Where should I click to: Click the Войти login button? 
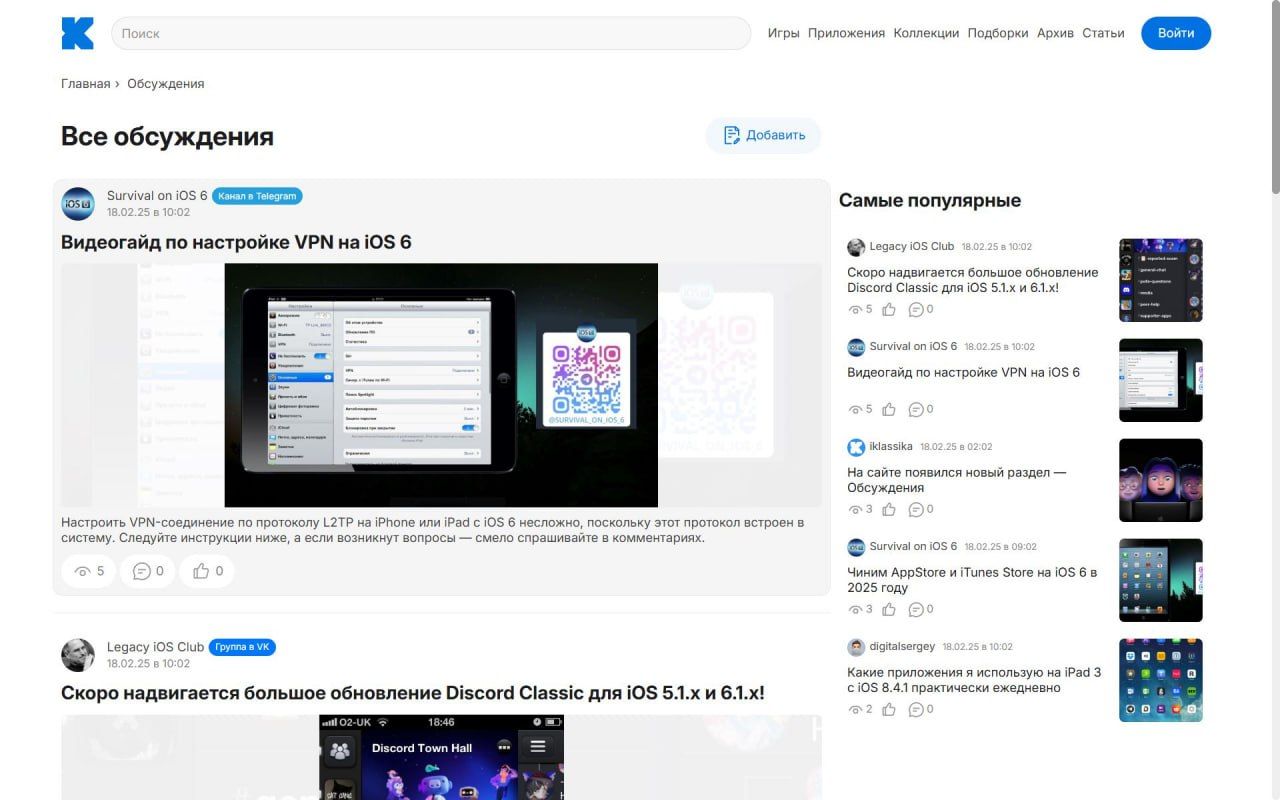pos(1176,33)
